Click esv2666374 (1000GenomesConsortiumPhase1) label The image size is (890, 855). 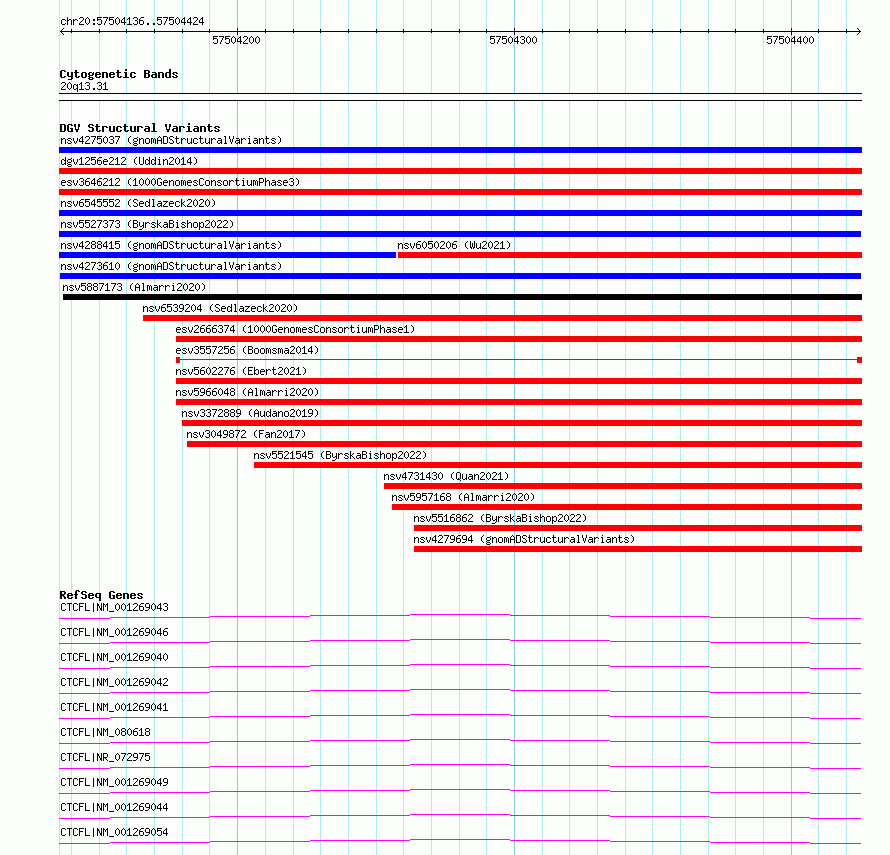295,329
